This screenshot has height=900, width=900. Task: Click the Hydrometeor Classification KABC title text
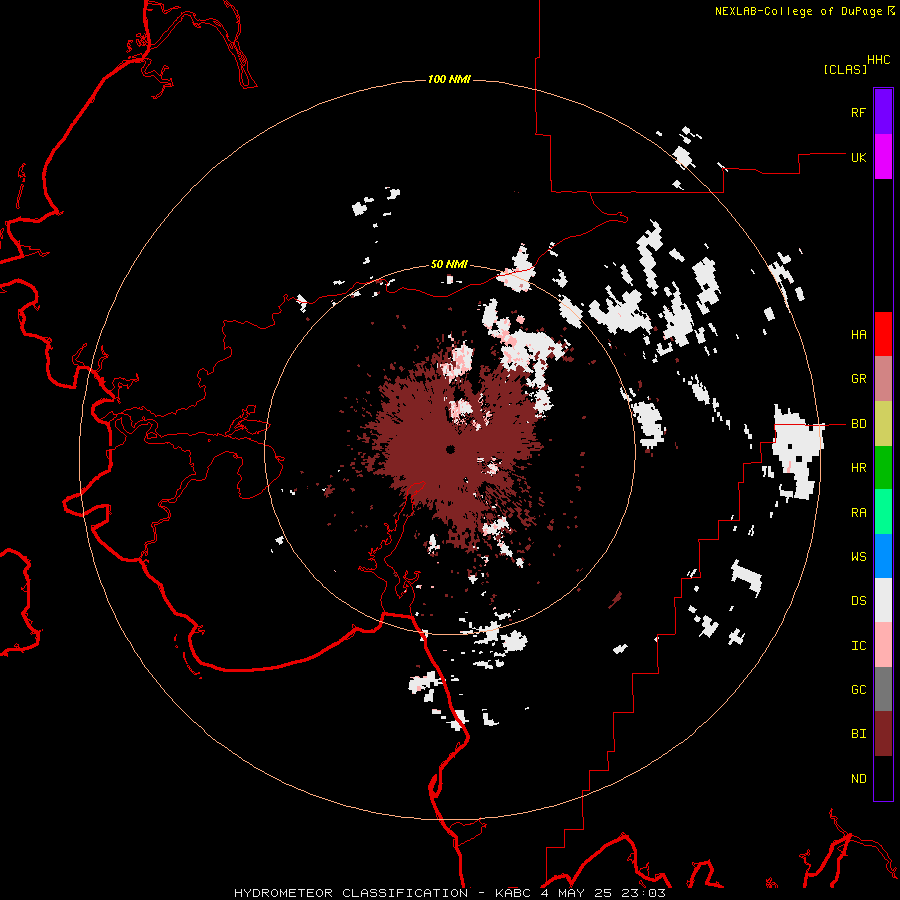point(450,893)
